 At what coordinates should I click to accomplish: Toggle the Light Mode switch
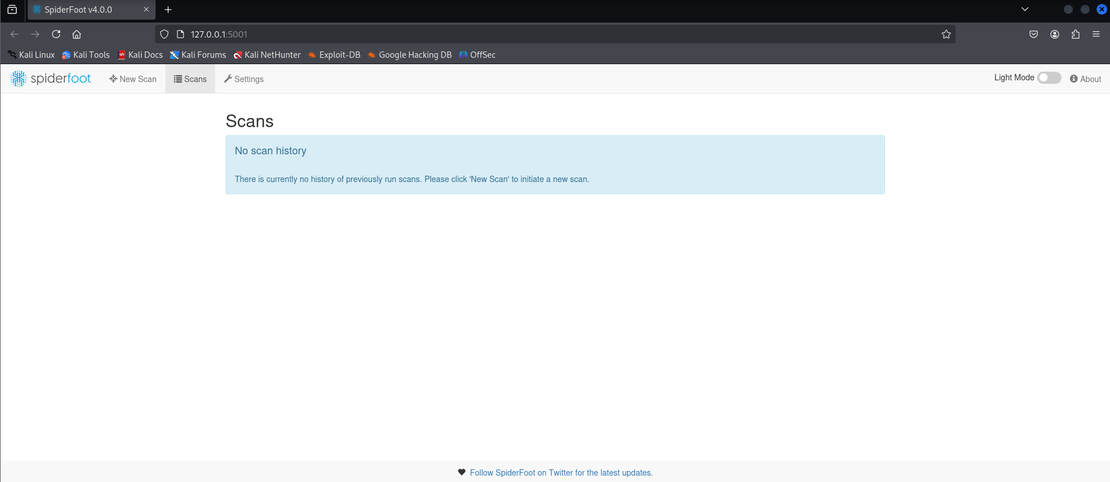(x=1048, y=78)
